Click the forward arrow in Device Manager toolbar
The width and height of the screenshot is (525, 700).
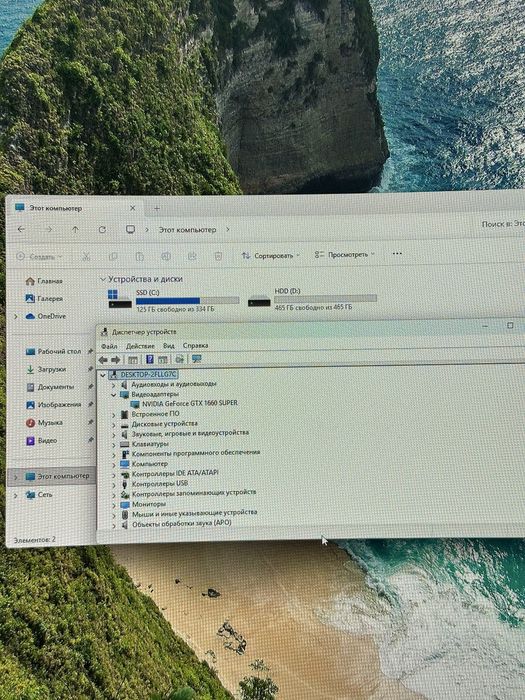[x=116, y=360]
